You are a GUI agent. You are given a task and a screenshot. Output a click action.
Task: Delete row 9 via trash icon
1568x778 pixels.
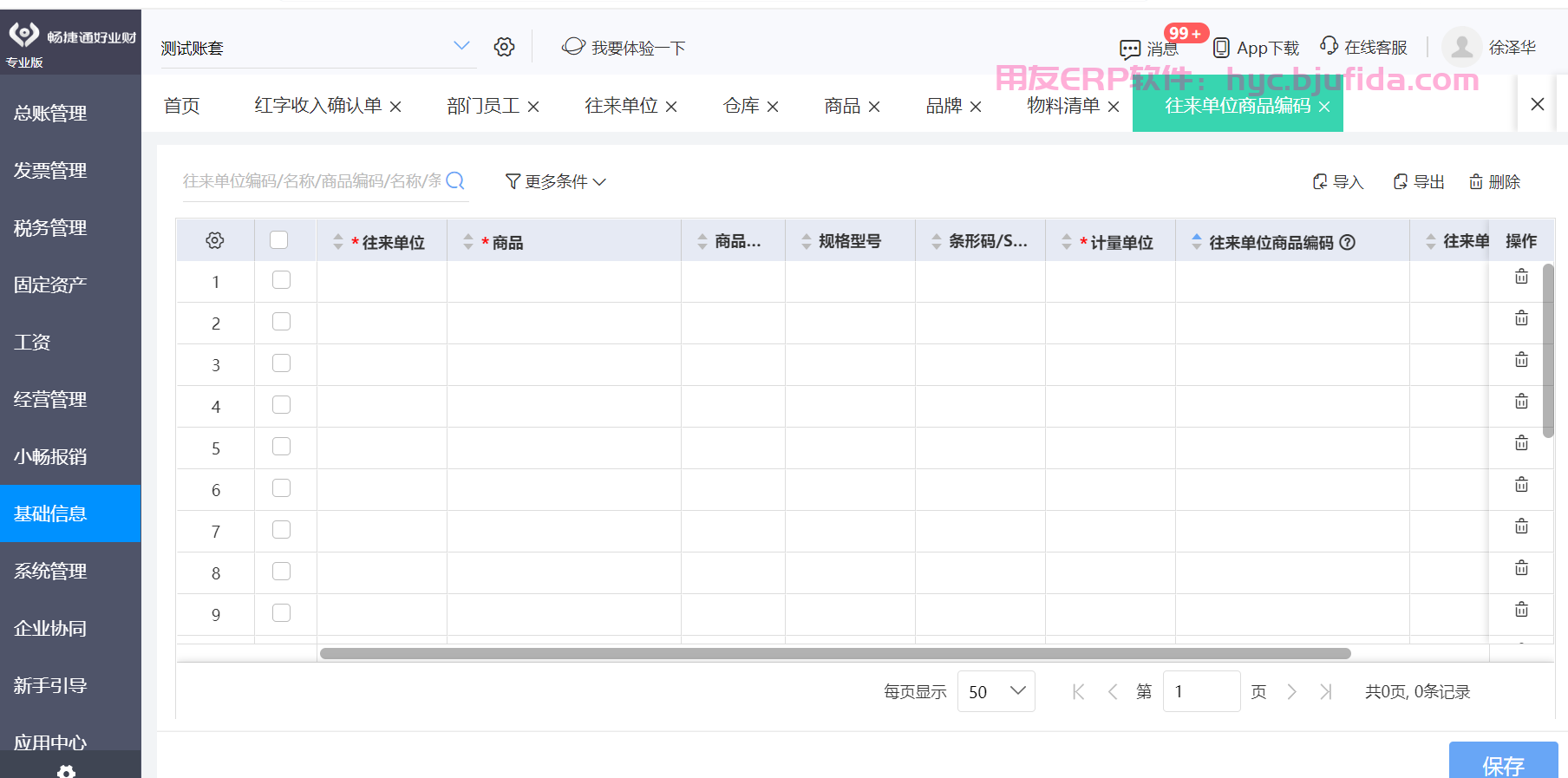pos(1521,610)
